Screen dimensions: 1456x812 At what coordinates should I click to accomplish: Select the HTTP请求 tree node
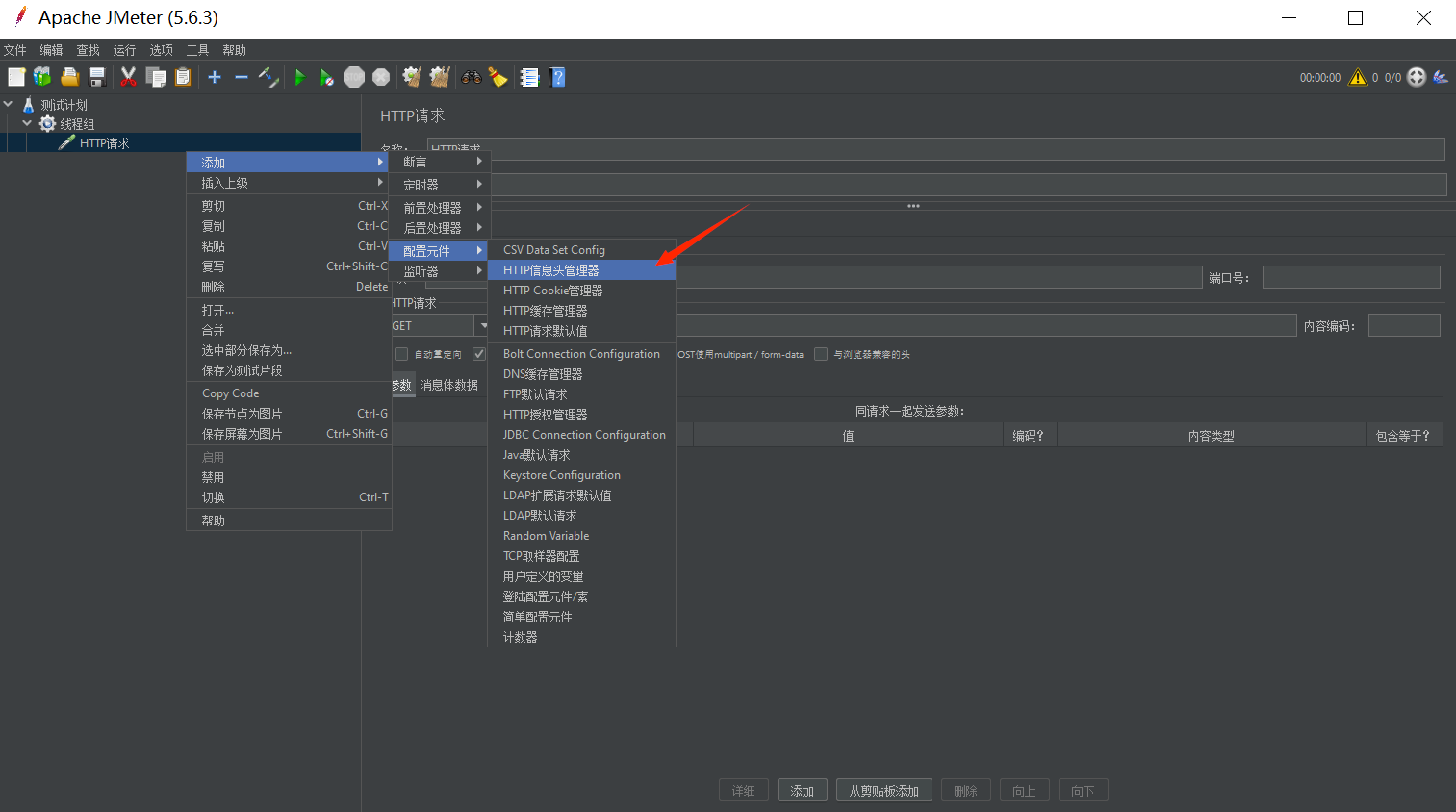click(93, 143)
